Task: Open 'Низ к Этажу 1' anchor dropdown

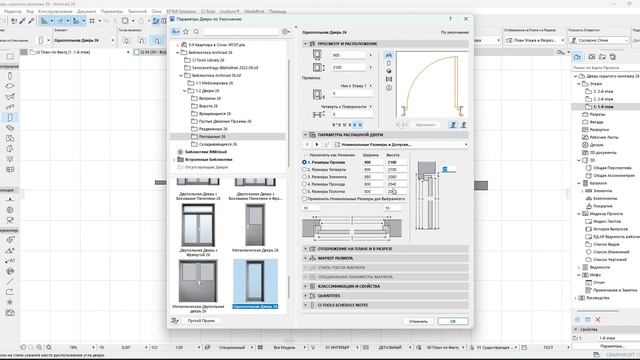Action: (x=356, y=86)
